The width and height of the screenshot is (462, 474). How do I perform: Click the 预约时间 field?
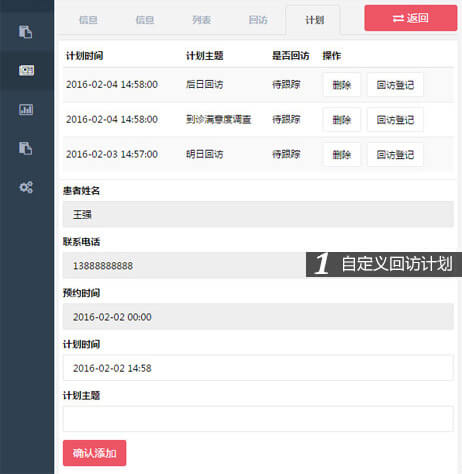258,316
